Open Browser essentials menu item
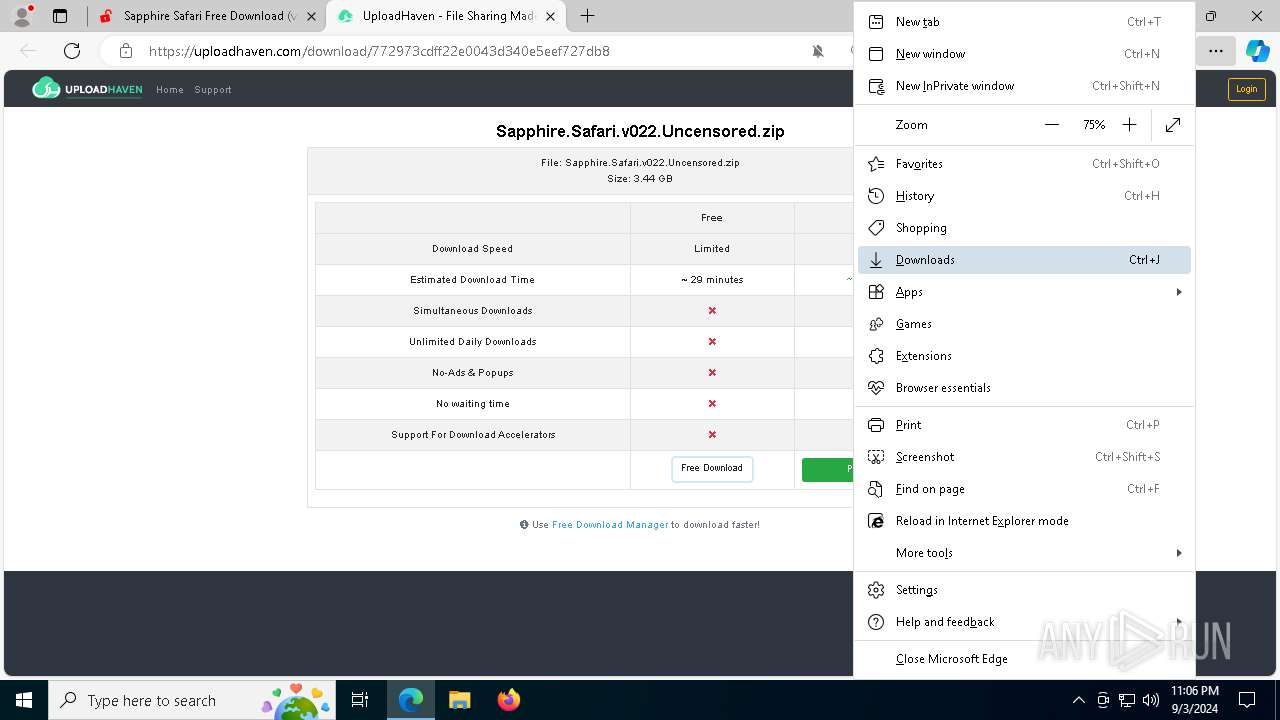This screenshot has height=720, width=1280. (1024, 388)
